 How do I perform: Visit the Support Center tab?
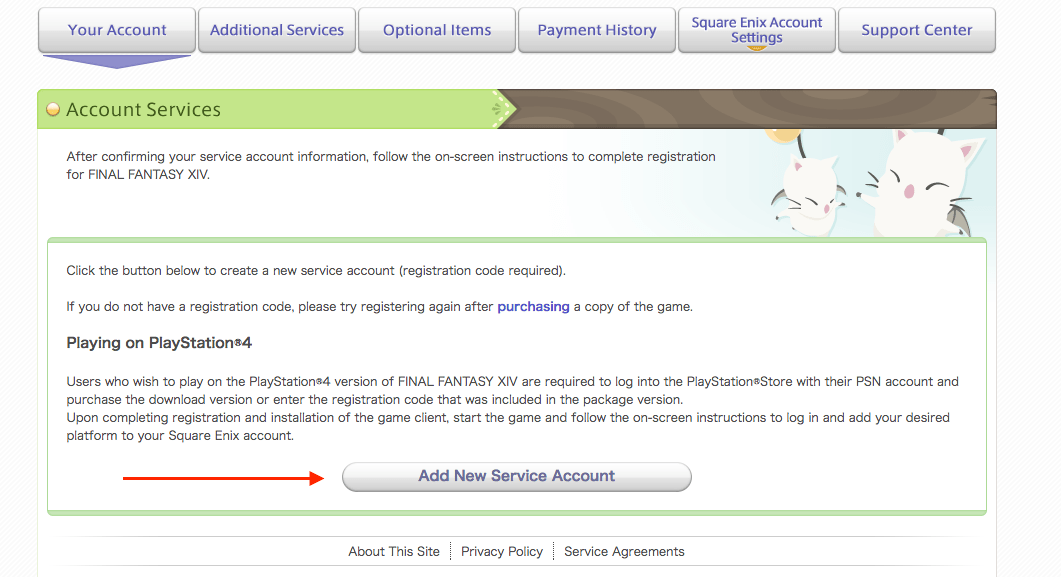[917, 30]
